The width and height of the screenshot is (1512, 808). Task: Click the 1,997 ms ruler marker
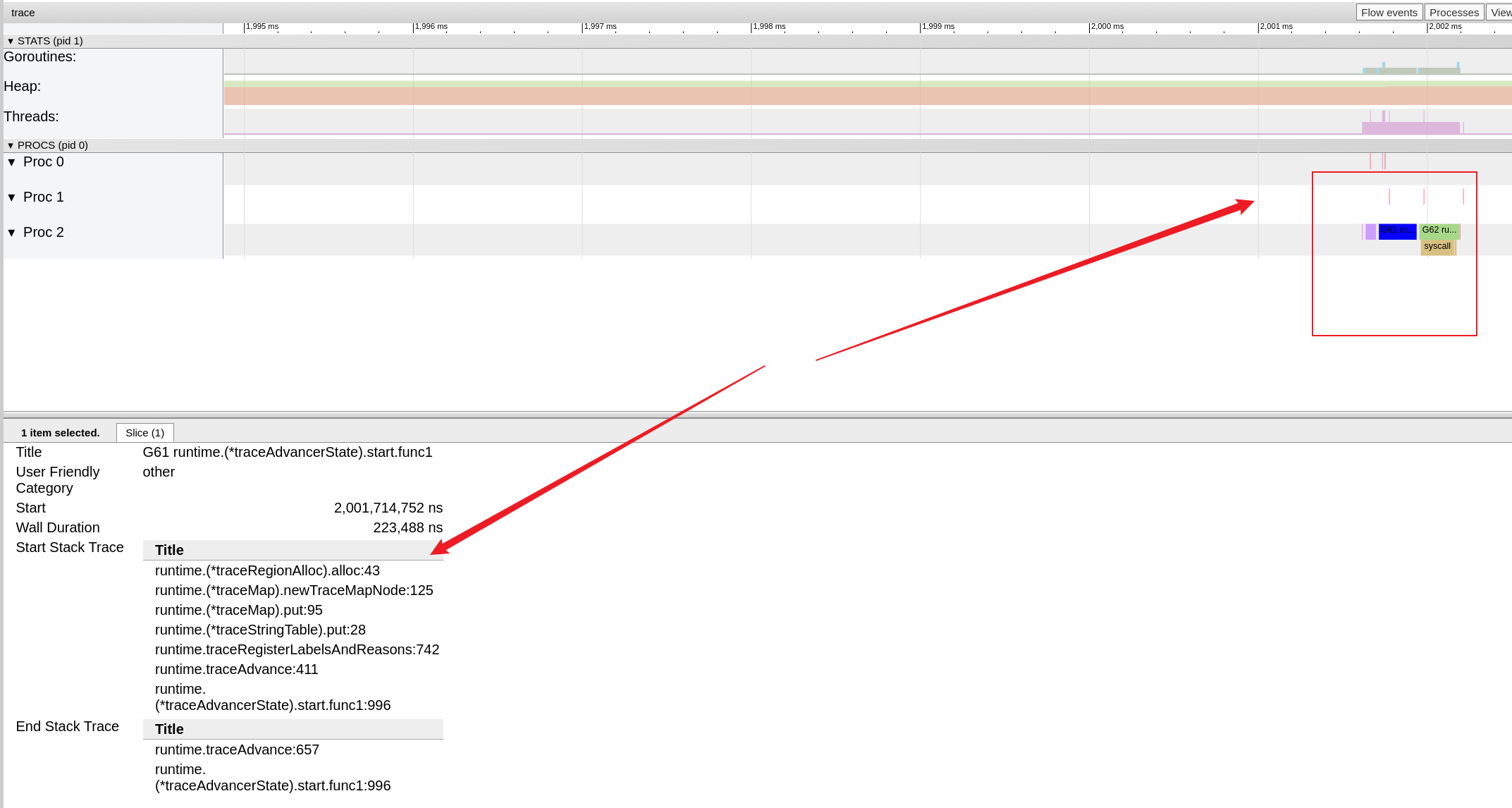coord(599,27)
